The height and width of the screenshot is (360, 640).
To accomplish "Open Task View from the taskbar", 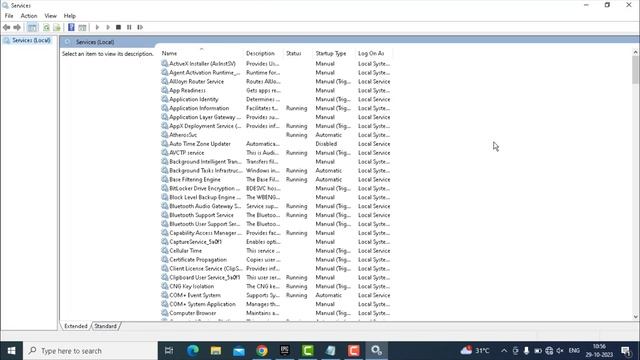I will pos(169,351).
